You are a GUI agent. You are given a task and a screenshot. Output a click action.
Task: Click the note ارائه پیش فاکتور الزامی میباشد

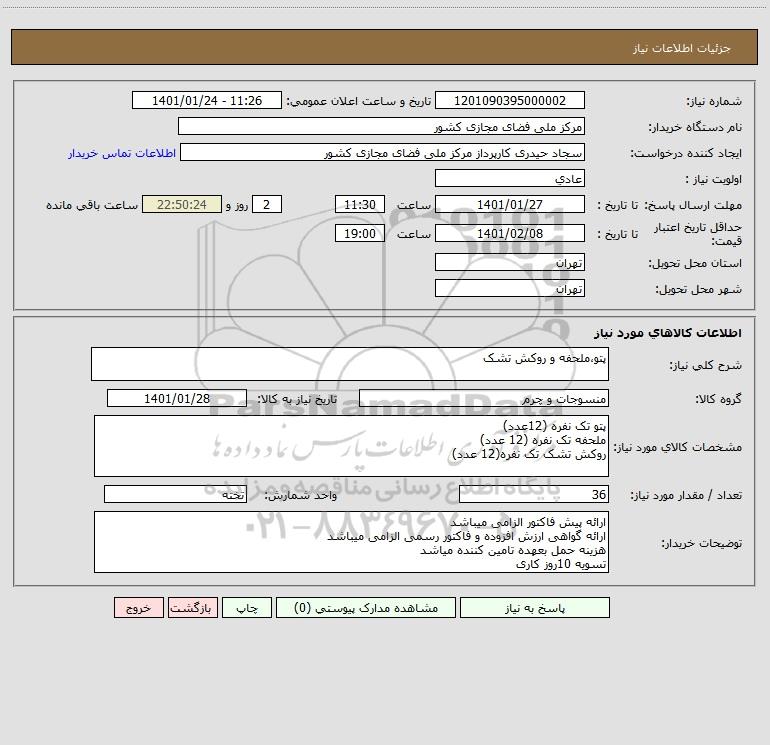click(x=528, y=522)
